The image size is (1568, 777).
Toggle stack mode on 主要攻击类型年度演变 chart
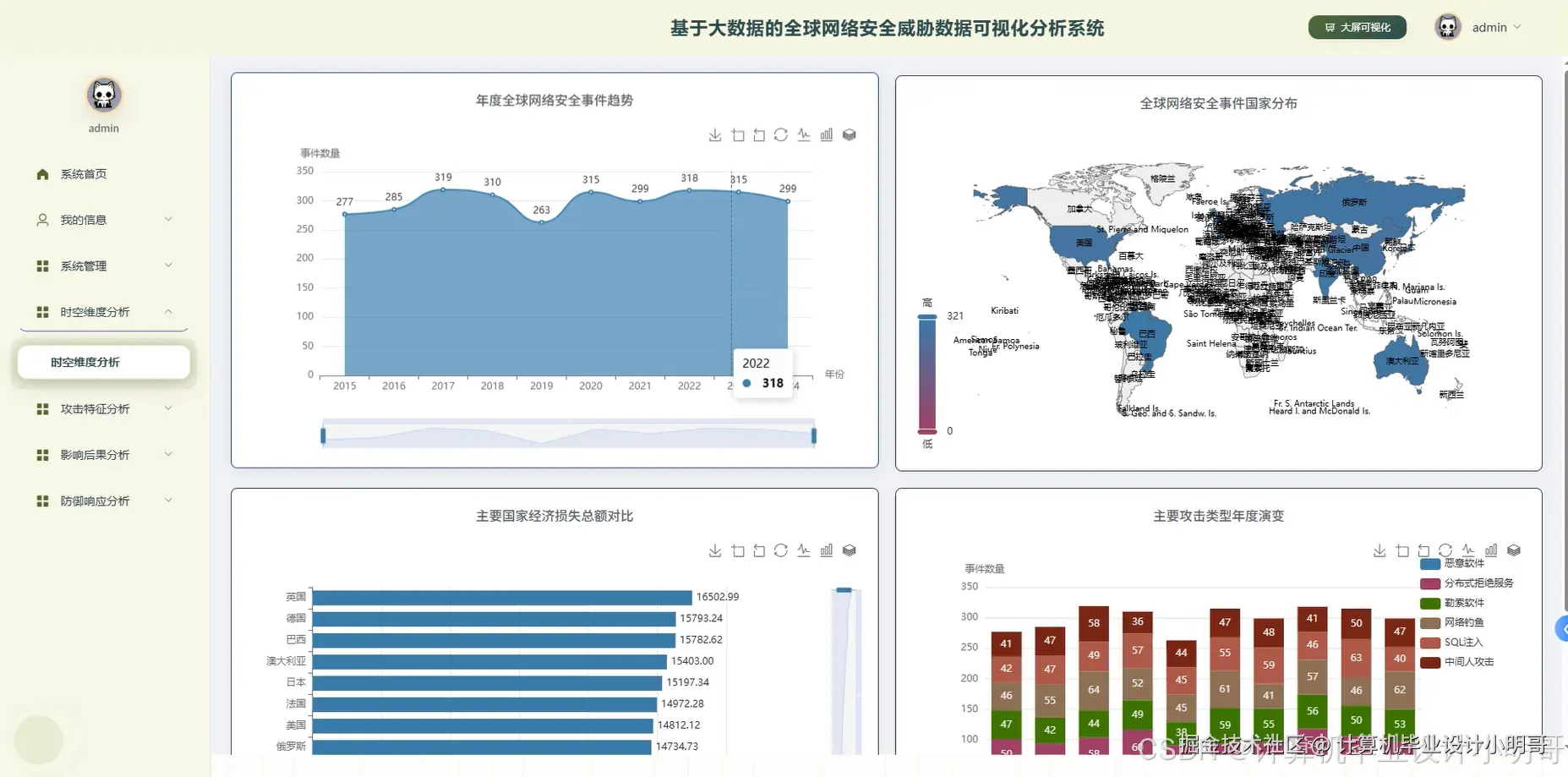(1514, 550)
